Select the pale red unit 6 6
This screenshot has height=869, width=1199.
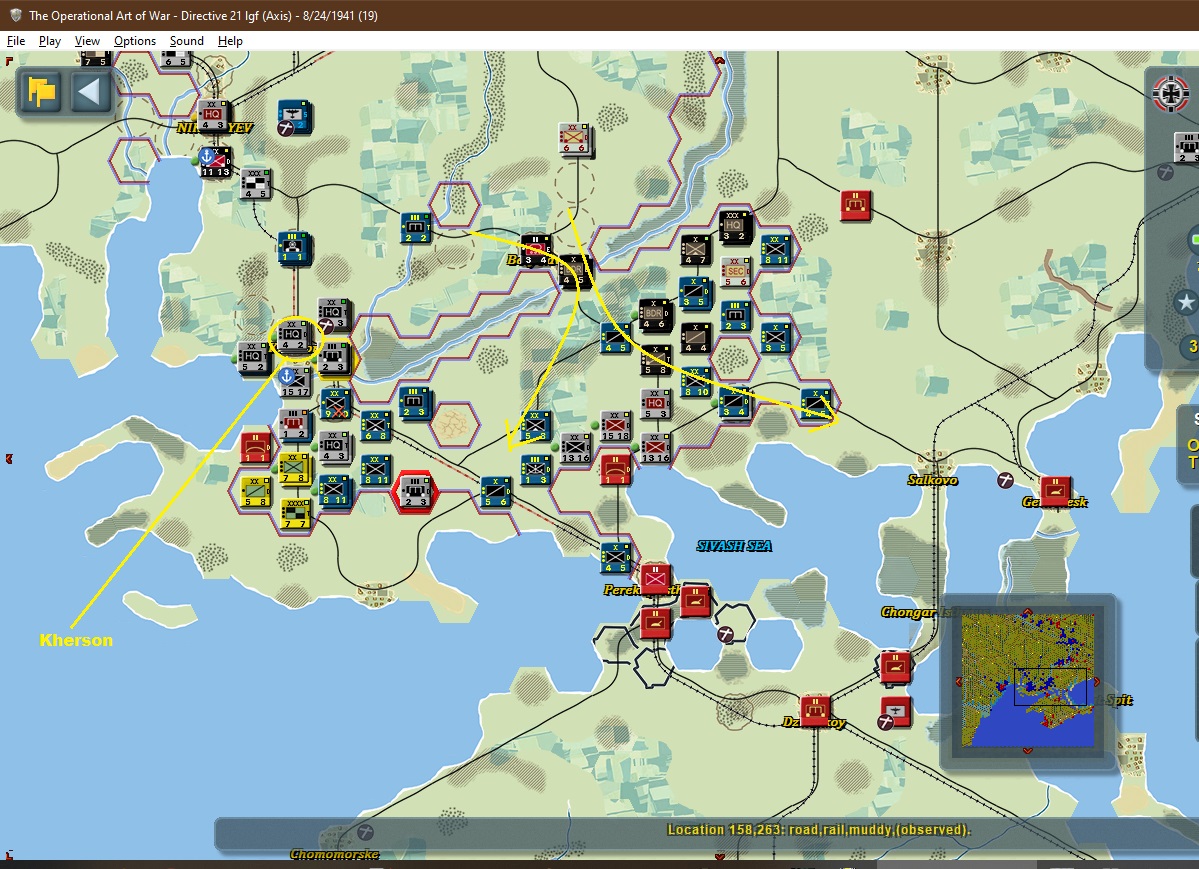point(574,139)
